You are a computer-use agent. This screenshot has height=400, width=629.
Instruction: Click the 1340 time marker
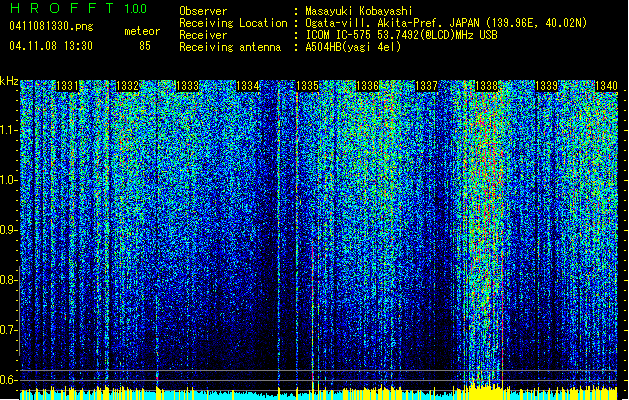[x=606, y=86]
